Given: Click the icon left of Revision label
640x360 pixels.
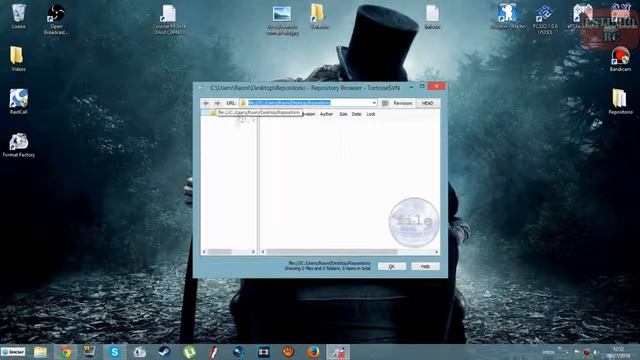Looking at the screenshot, I should click(385, 103).
